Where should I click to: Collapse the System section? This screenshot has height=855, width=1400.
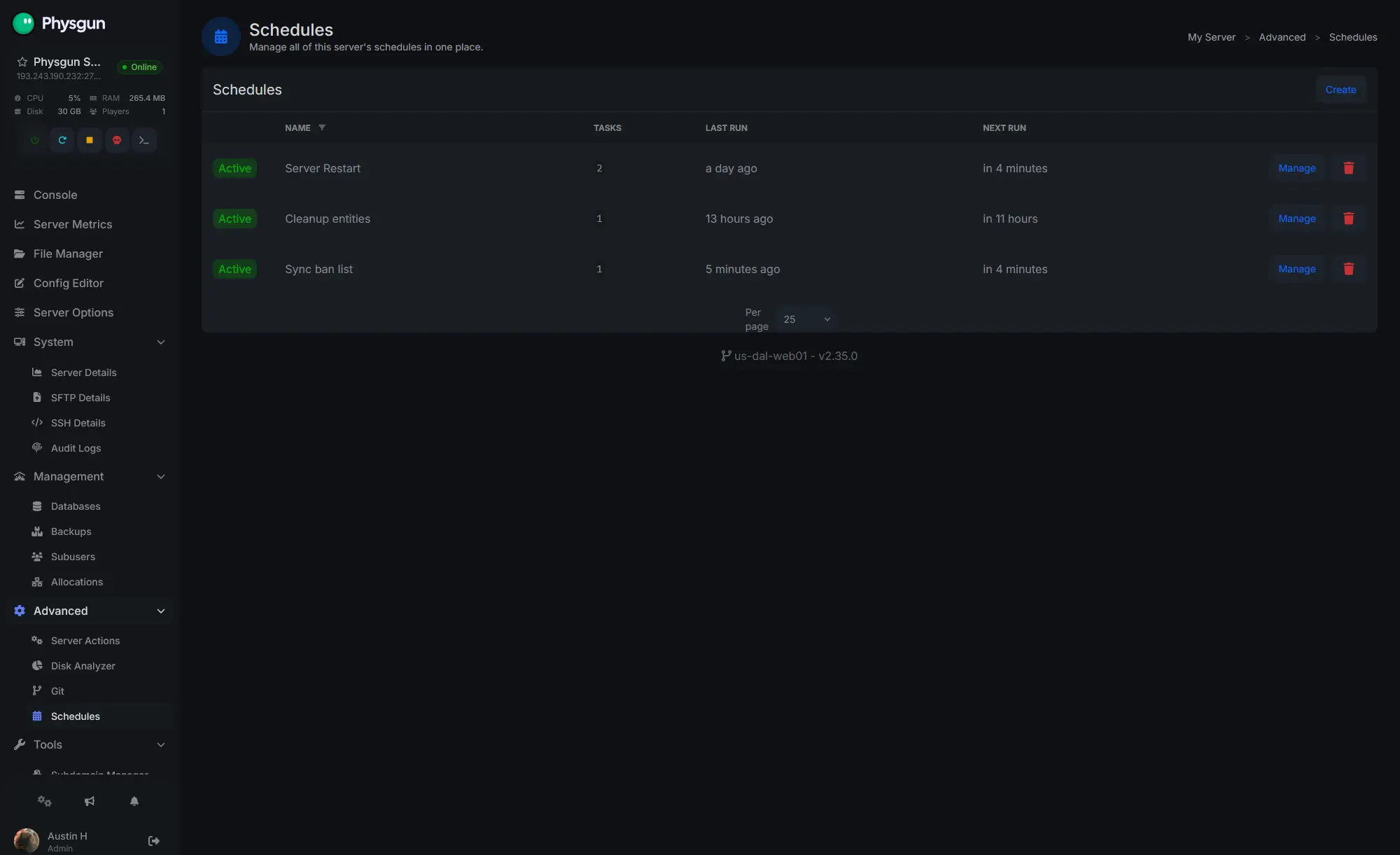point(90,342)
